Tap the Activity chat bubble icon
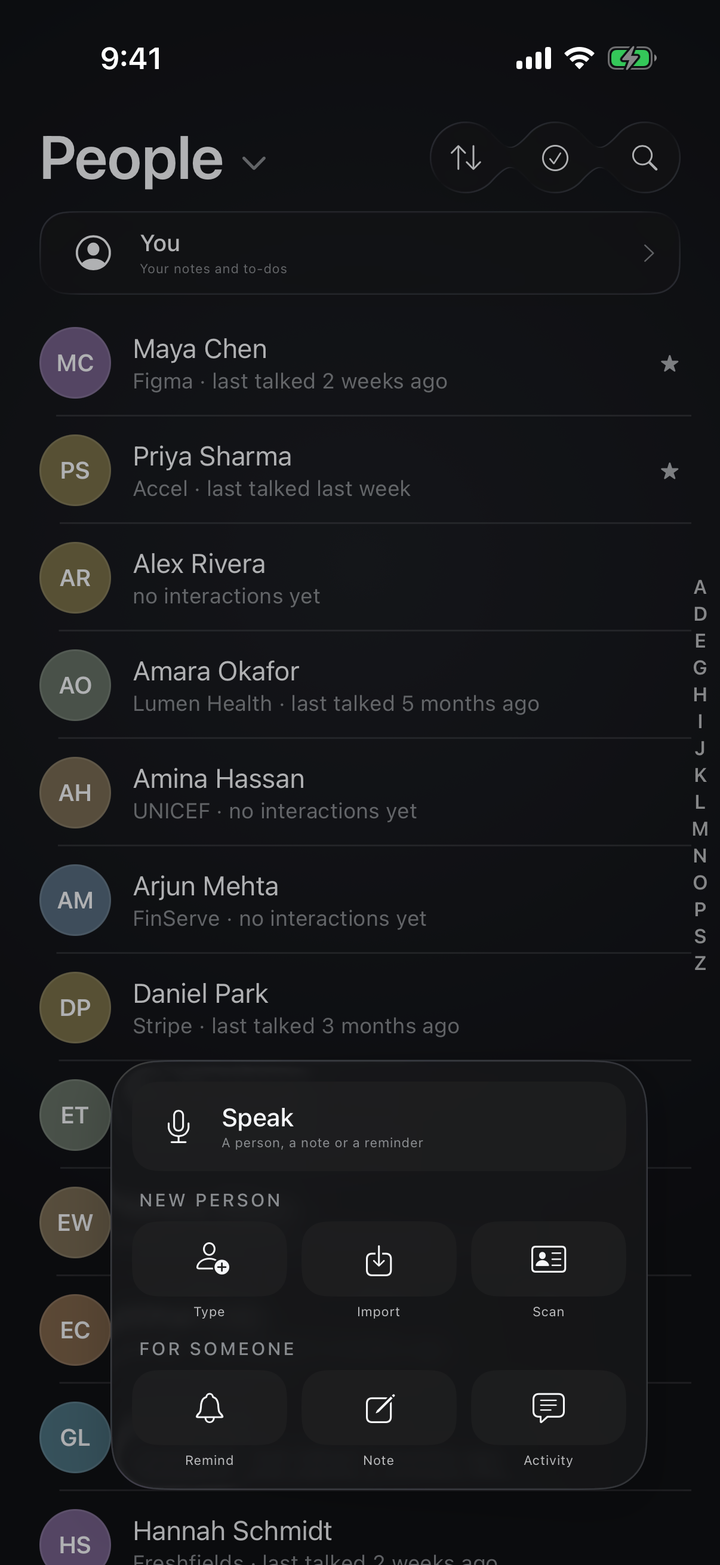This screenshot has height=1565, width=720. click(548, 1408)
